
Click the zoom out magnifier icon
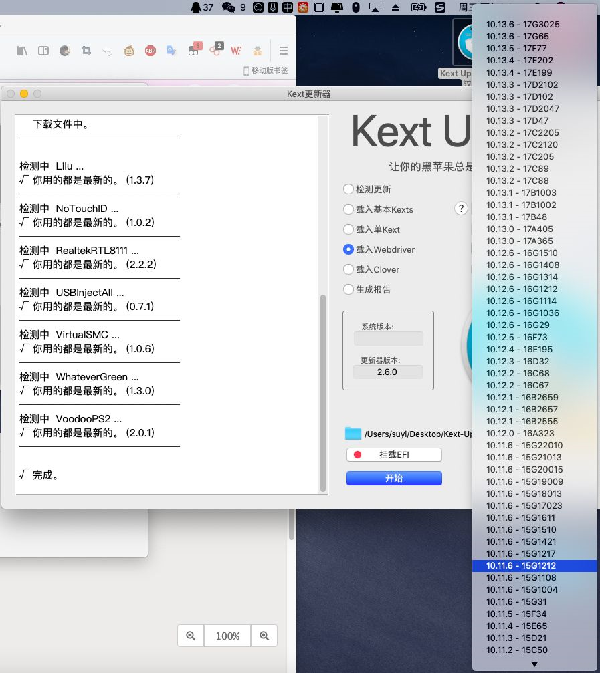coord(189,636)
